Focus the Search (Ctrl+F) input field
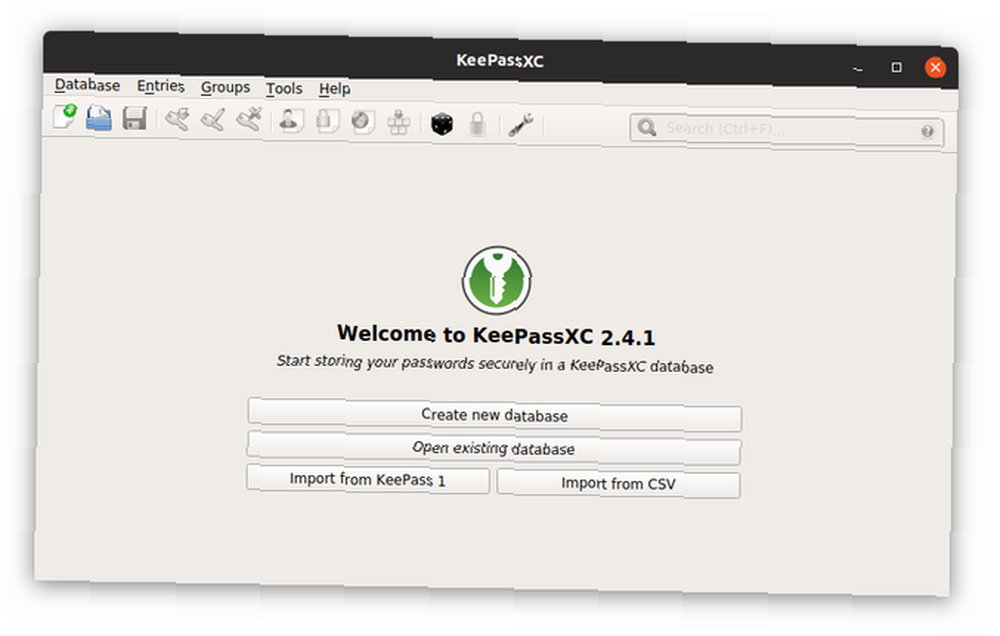 pos(788,129)
